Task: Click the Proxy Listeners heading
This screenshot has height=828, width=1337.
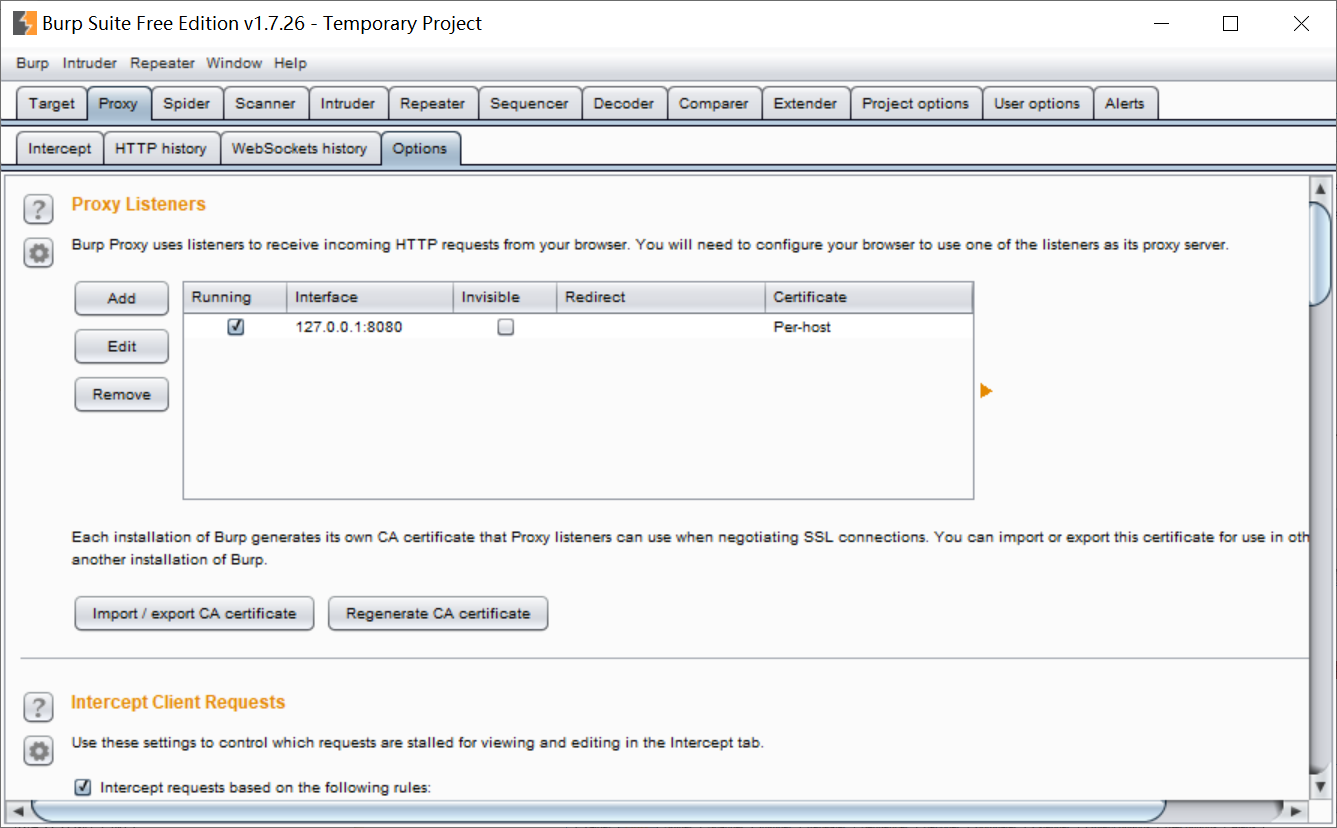Action: pos(138,204)
